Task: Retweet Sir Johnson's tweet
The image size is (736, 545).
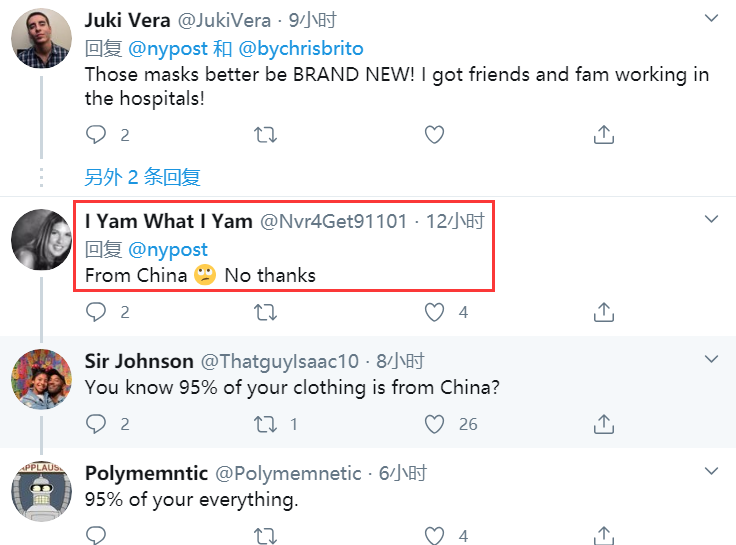Action: pos(266,424)
